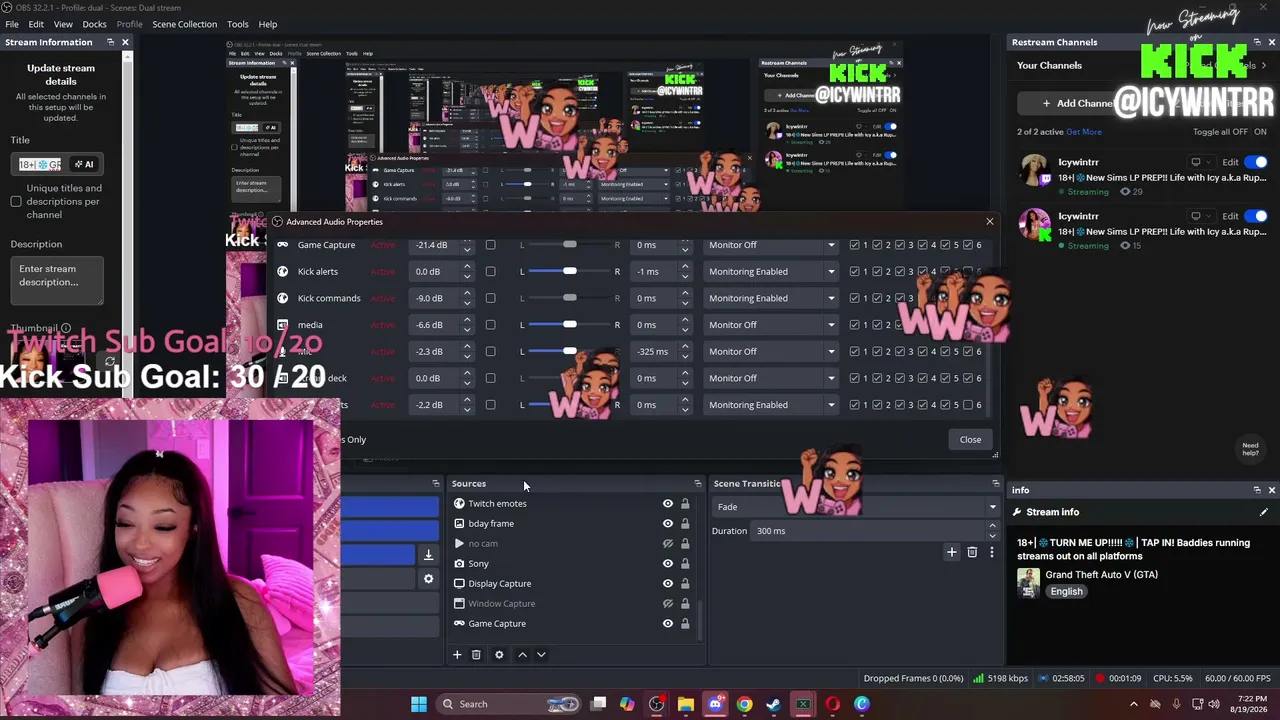Screen dimensions: 1280x720
Task: Open the Monitor Off dropdown on the -325 ms row
Action: 771,352
